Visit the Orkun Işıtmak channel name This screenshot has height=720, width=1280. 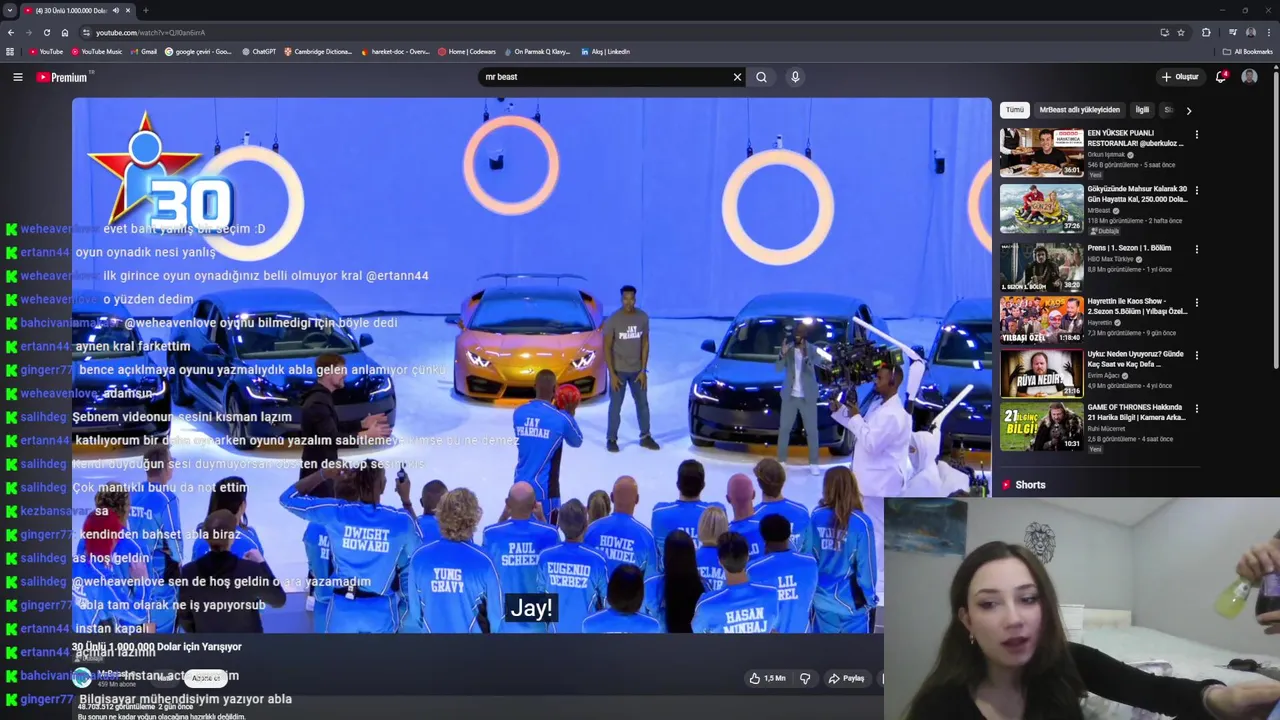[1106, 155]
